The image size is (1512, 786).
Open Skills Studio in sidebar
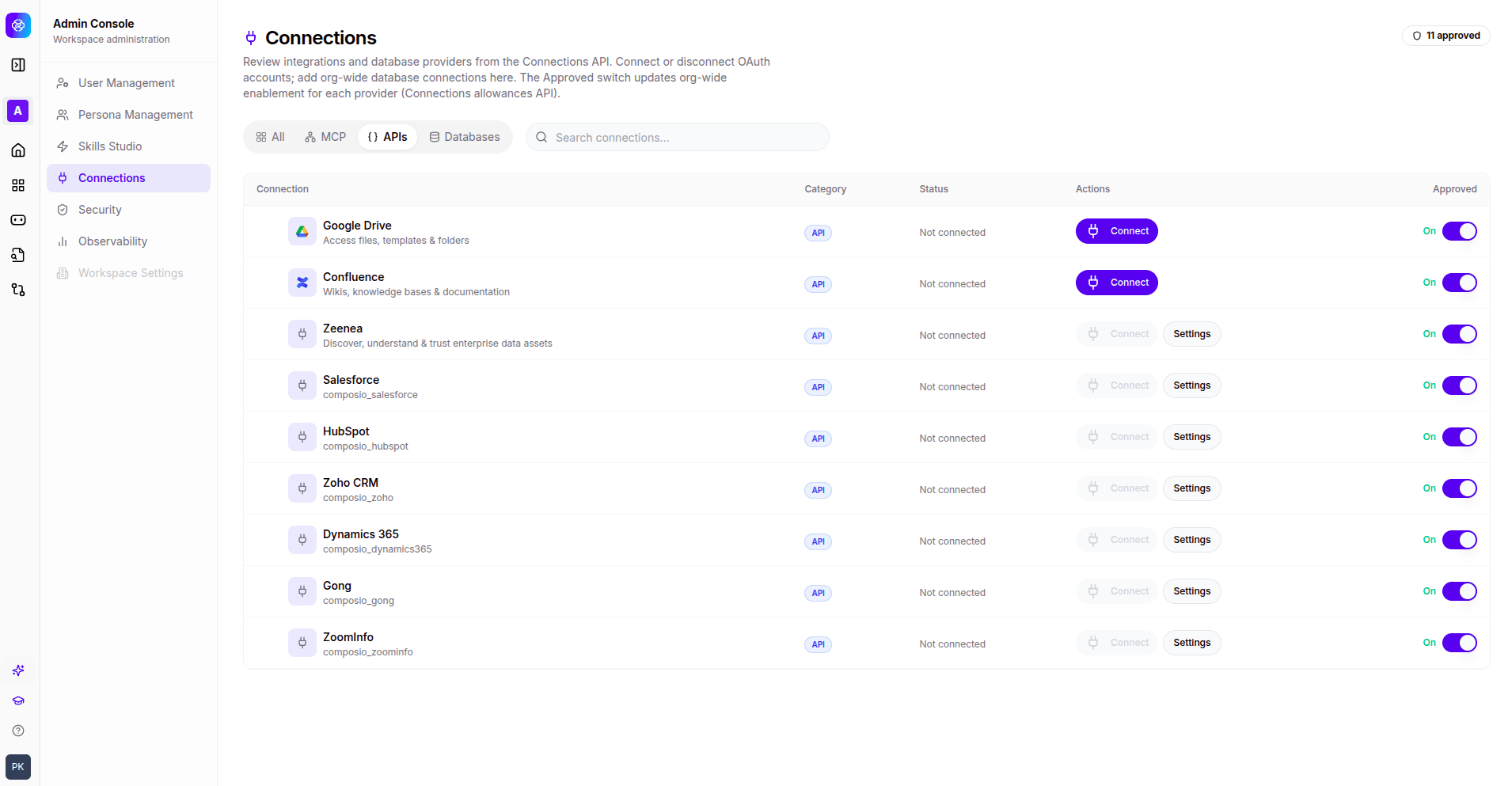coord(128,146)
